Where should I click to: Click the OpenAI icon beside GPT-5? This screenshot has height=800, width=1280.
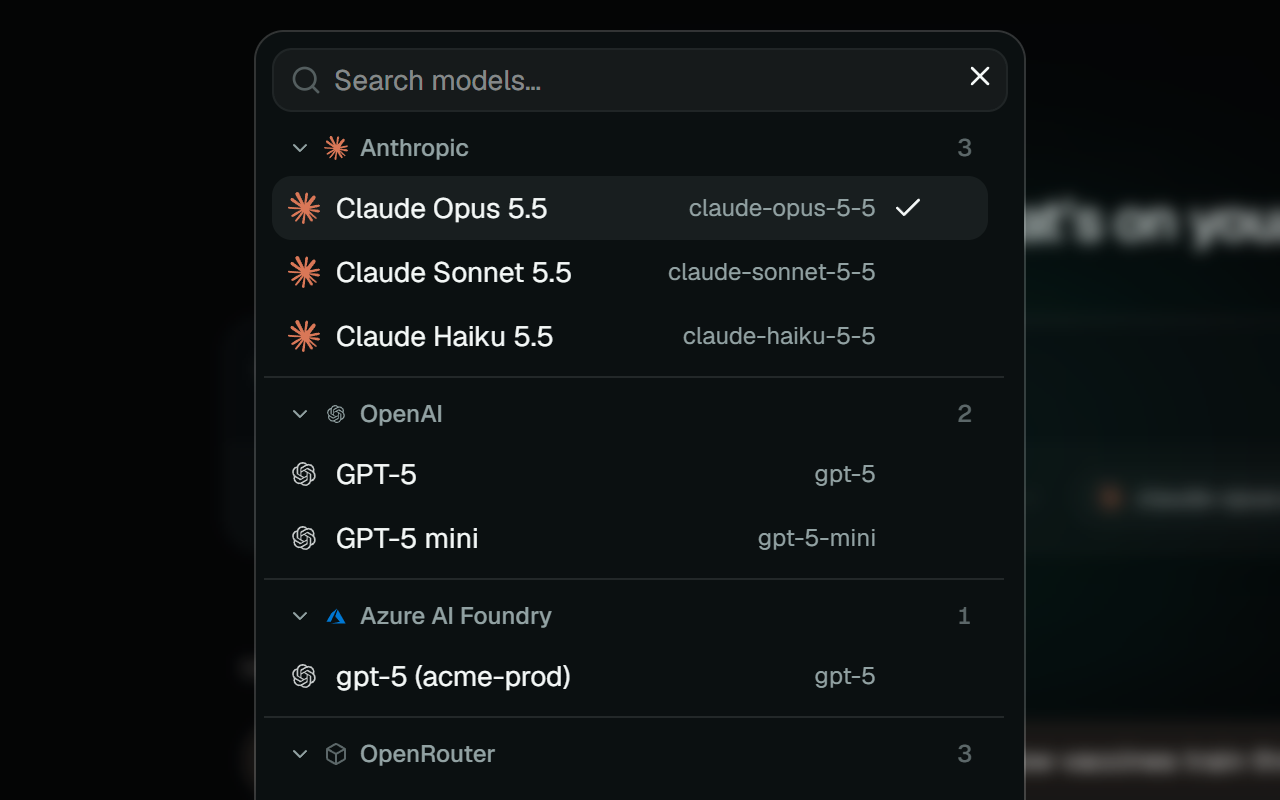point(304,474)
